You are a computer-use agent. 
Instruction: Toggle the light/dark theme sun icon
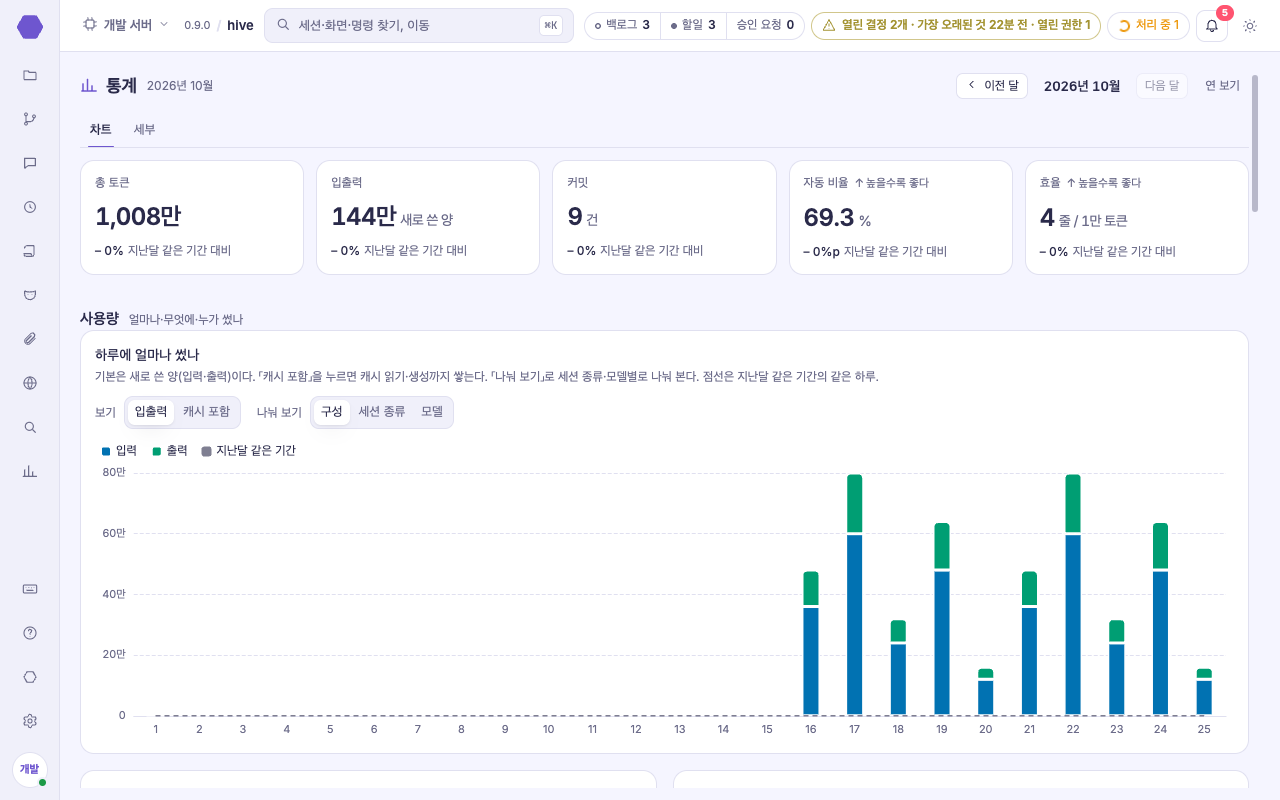[1250, 25]
